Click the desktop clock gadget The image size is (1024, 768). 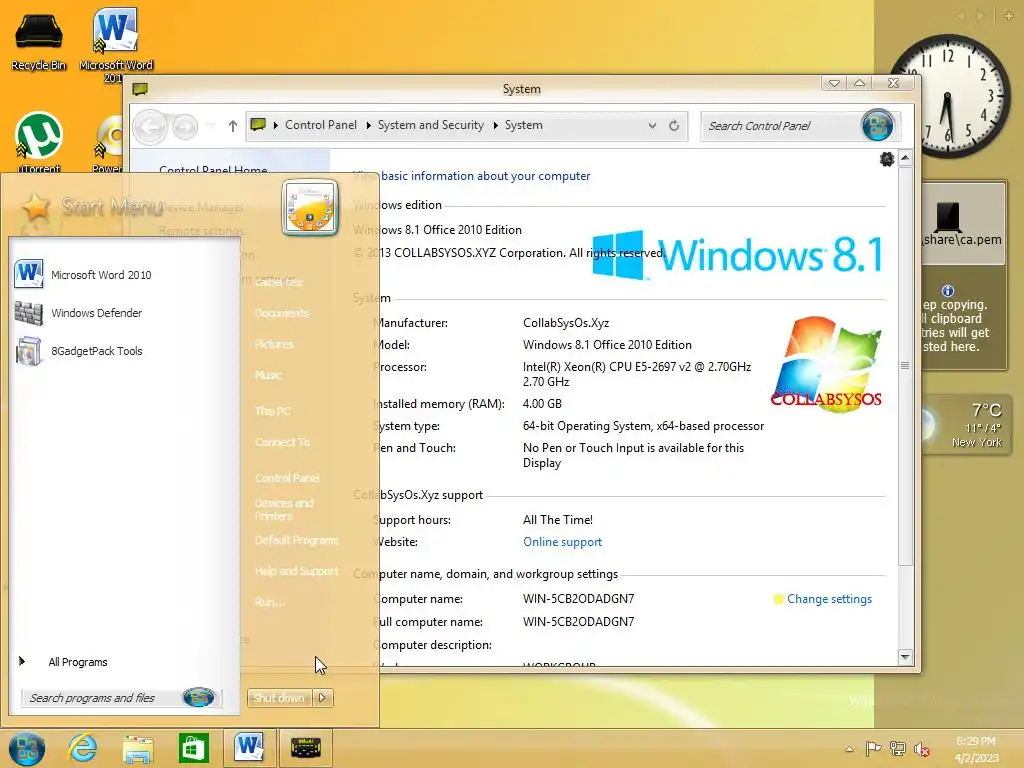(948, 95)
